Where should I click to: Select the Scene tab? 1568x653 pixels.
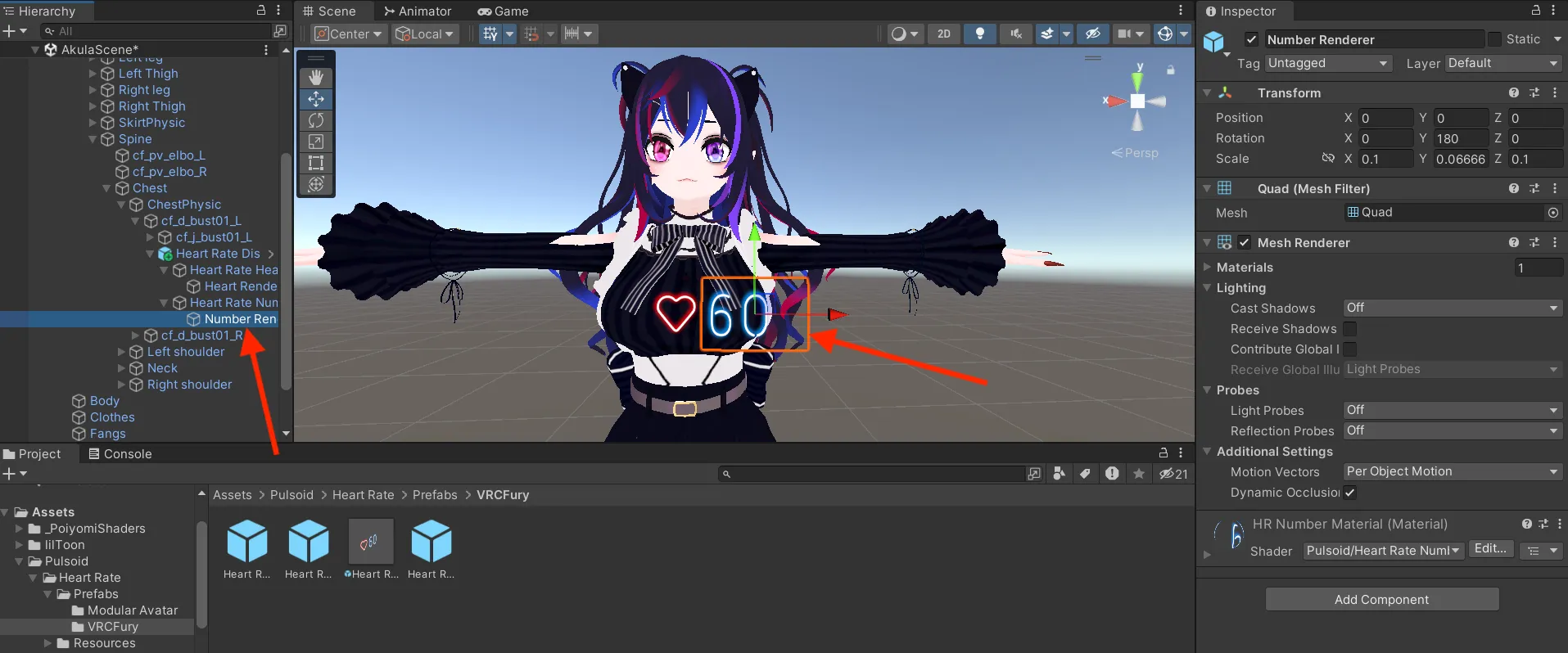point(329,11)
